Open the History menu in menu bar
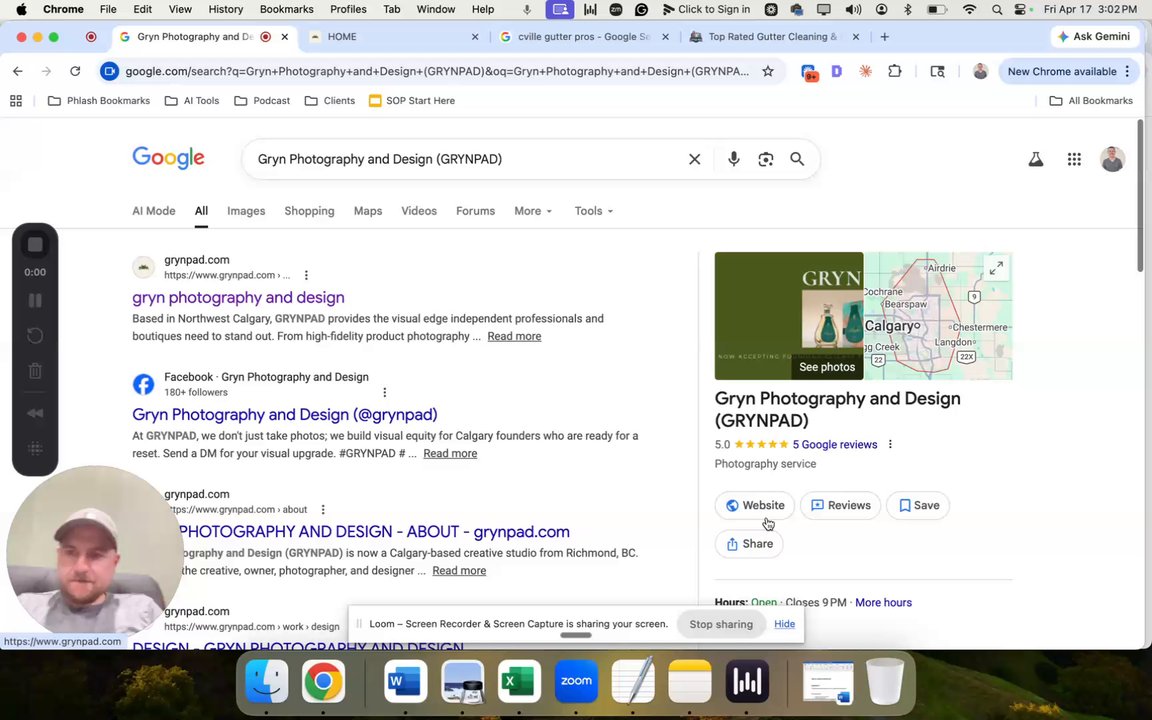Viewport: 1152px width, 720px height. pos(226,10)
